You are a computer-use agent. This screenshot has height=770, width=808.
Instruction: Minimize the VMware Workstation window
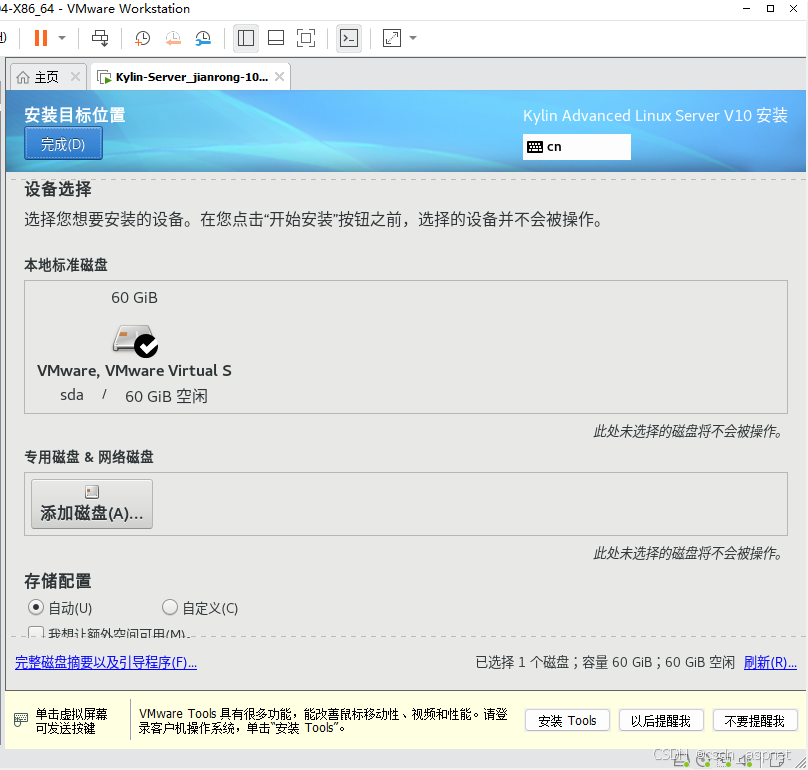pyautogui.click(x=746, y=9)
